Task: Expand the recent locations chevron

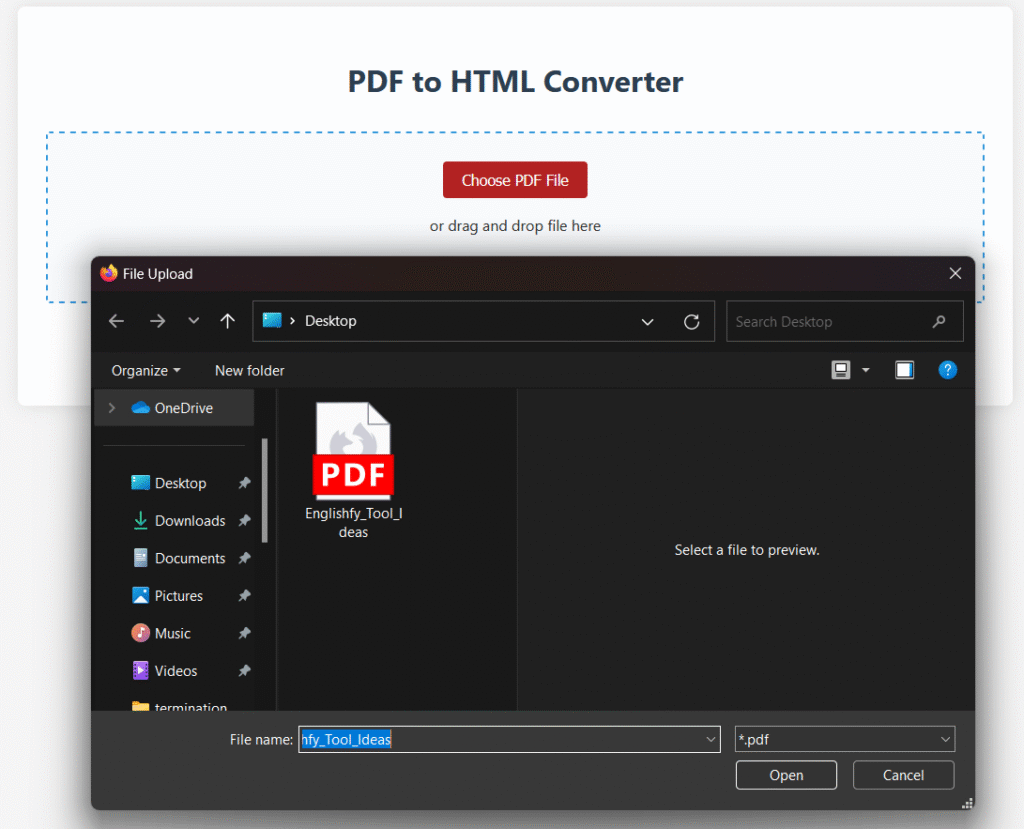Action: pos(193,321)
